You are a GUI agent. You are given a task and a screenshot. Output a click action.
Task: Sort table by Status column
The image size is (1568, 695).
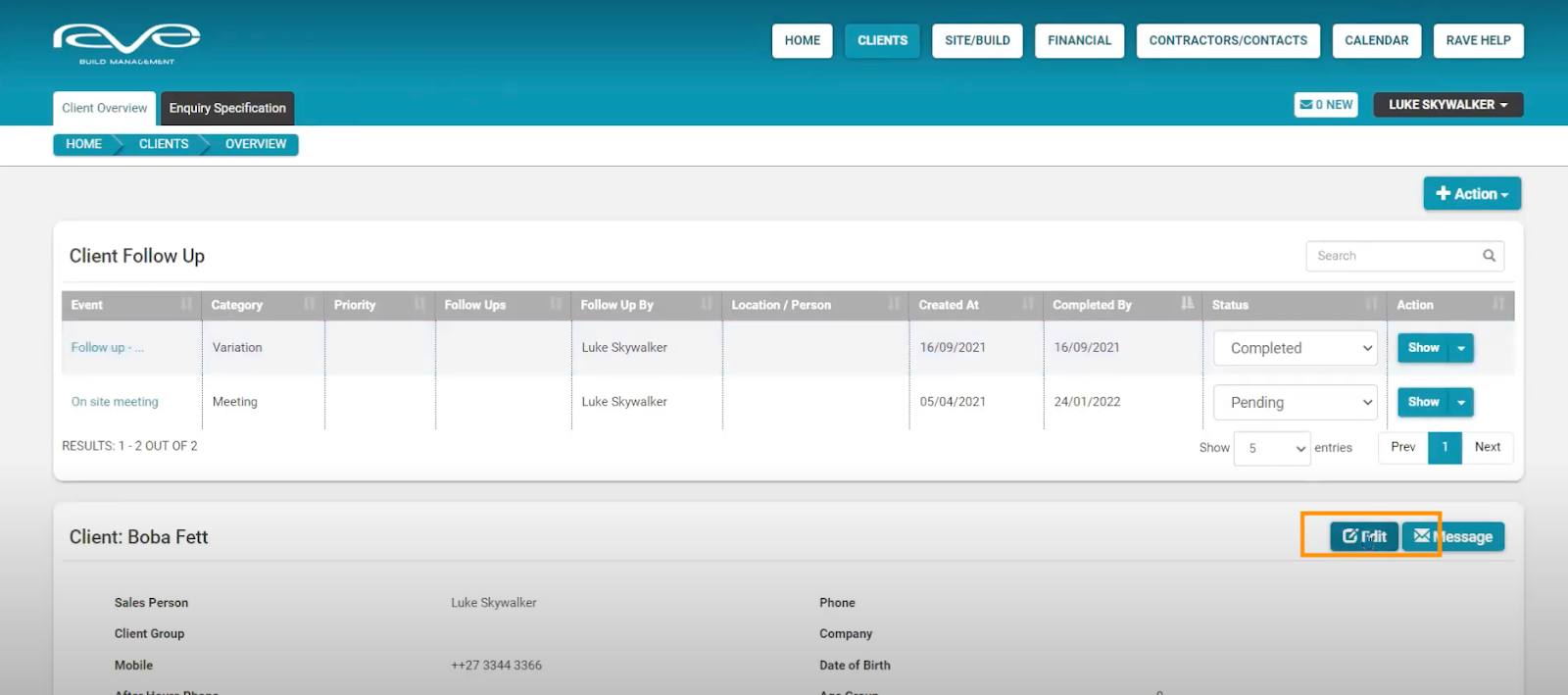pyautogui.click(x=1293, y=305)
